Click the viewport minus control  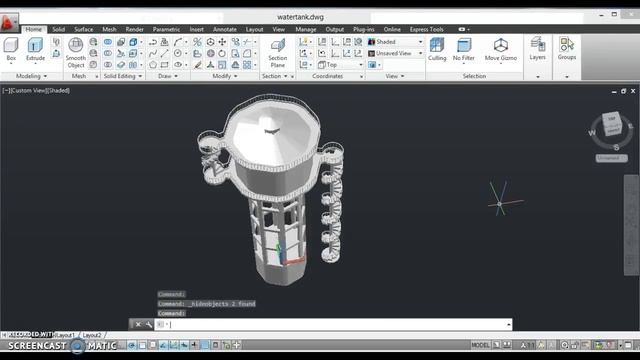(6, 91)
